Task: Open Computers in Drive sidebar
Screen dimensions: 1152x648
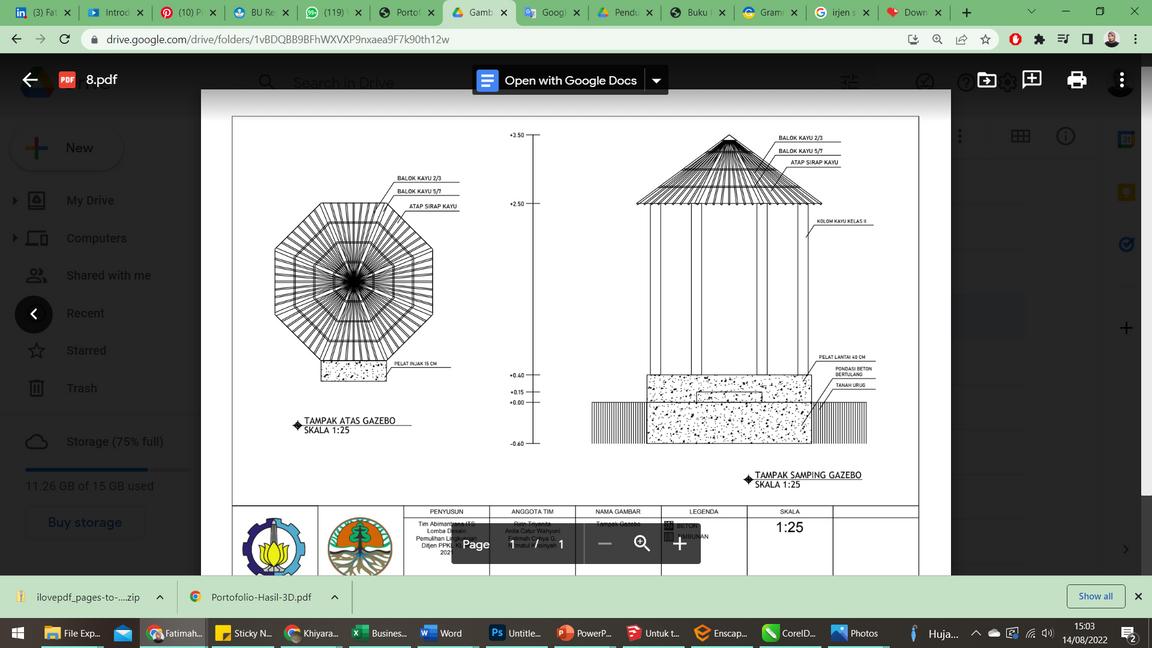Action: [x=96, y=238]
